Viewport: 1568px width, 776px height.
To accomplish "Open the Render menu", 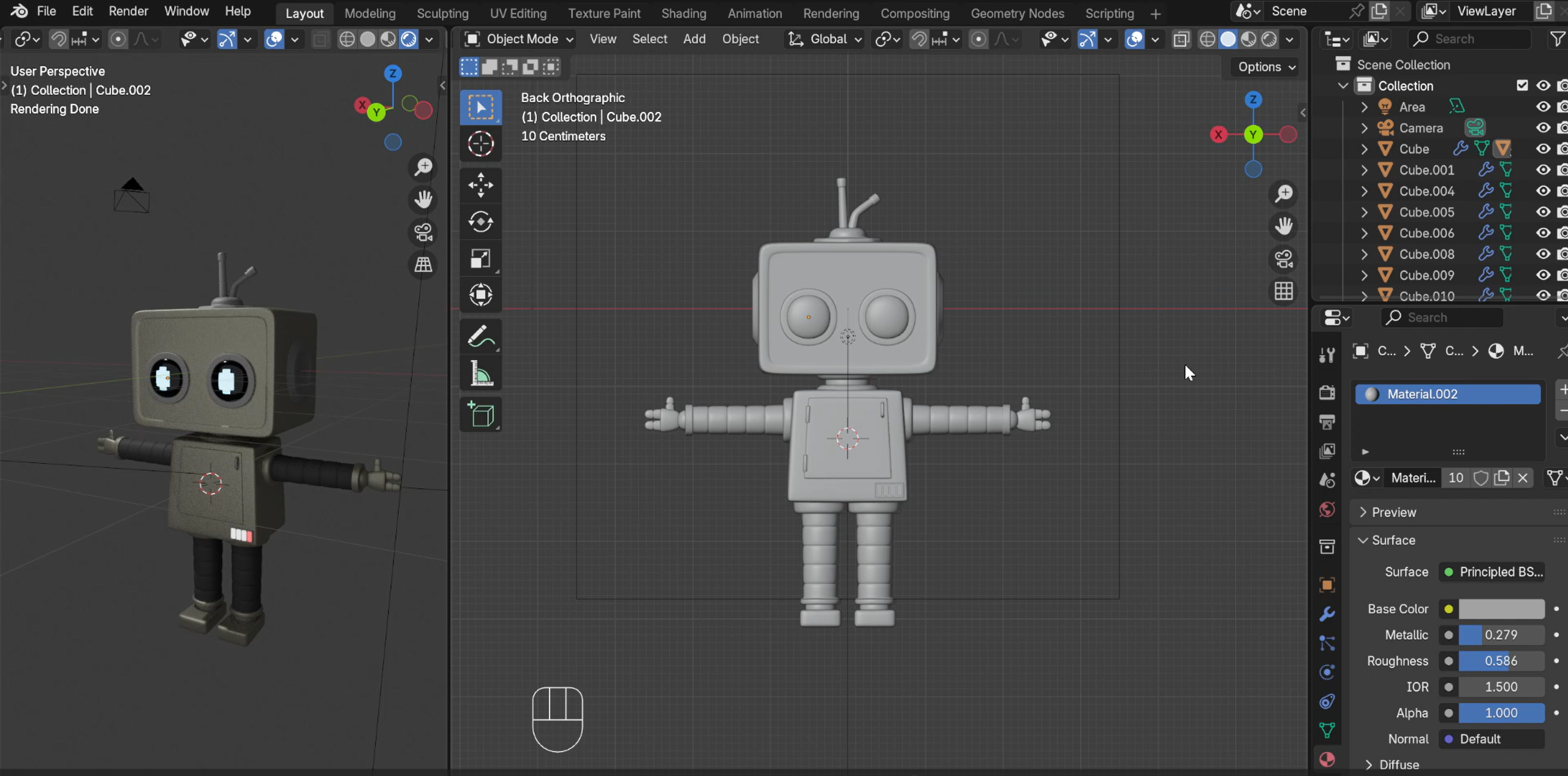I will point(128,12).
